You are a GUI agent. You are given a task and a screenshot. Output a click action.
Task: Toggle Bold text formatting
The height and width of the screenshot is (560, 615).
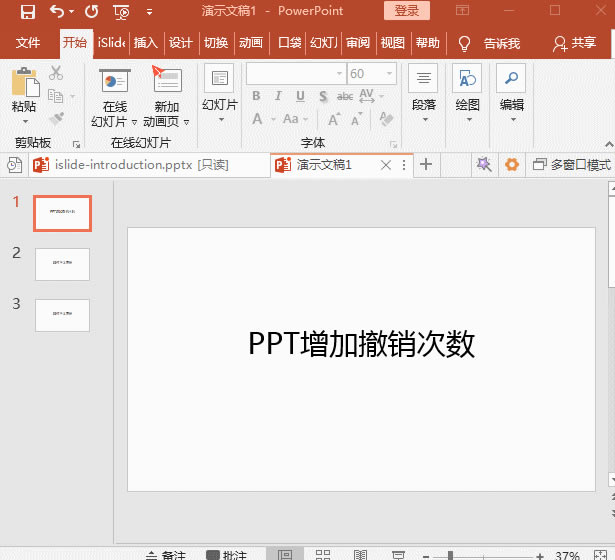point(256,97)
